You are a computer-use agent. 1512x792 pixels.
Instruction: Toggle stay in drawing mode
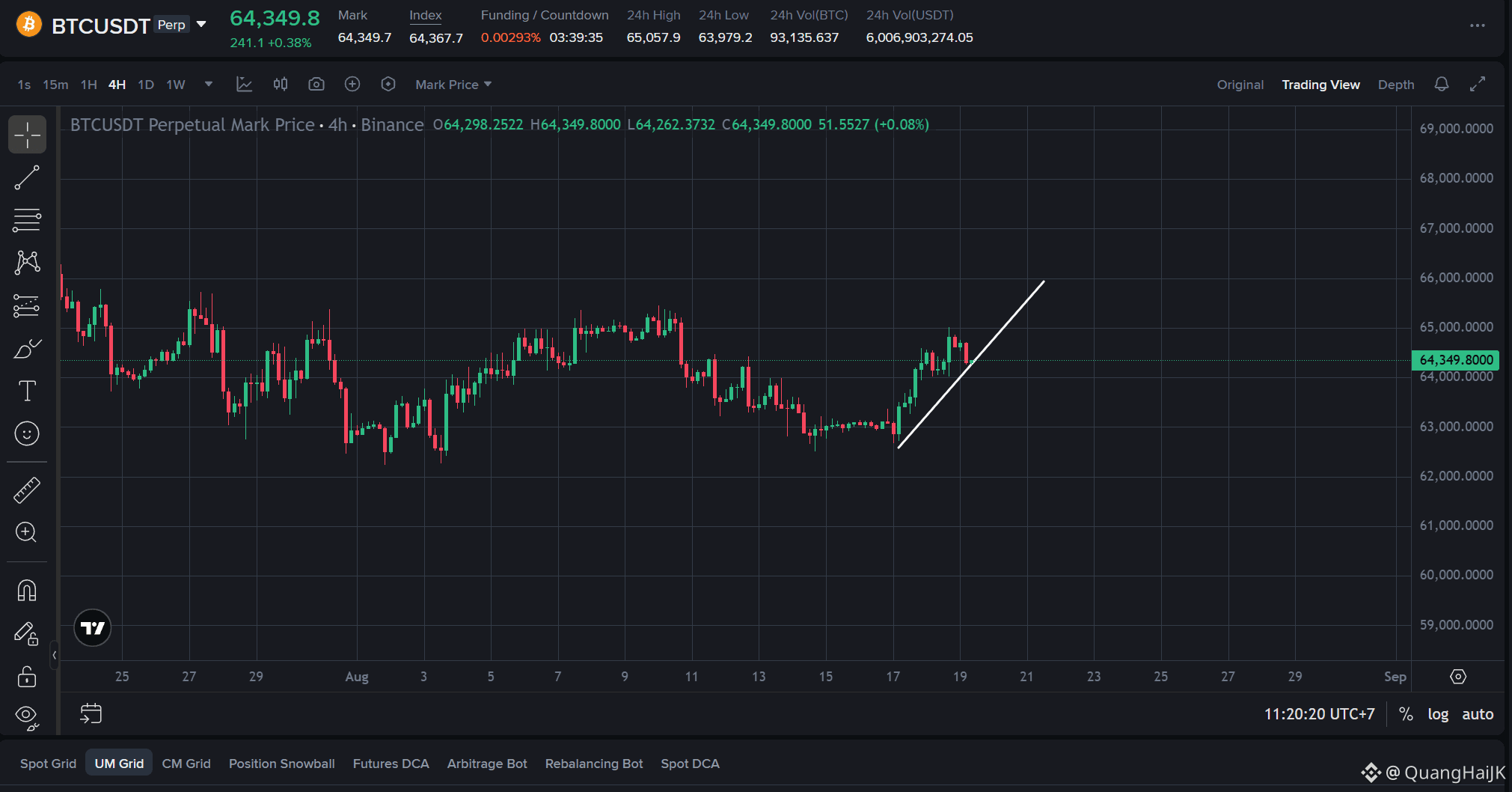(27, 634)
